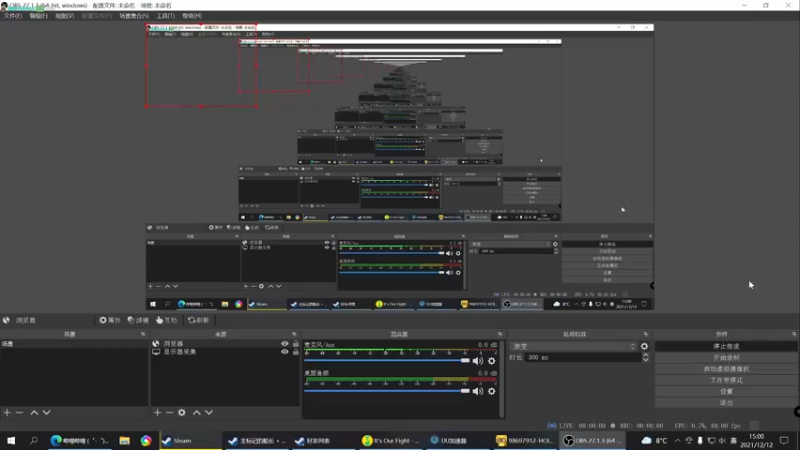Open 设置 settings button in Controls
800x450 pixels.
[726, 391]
